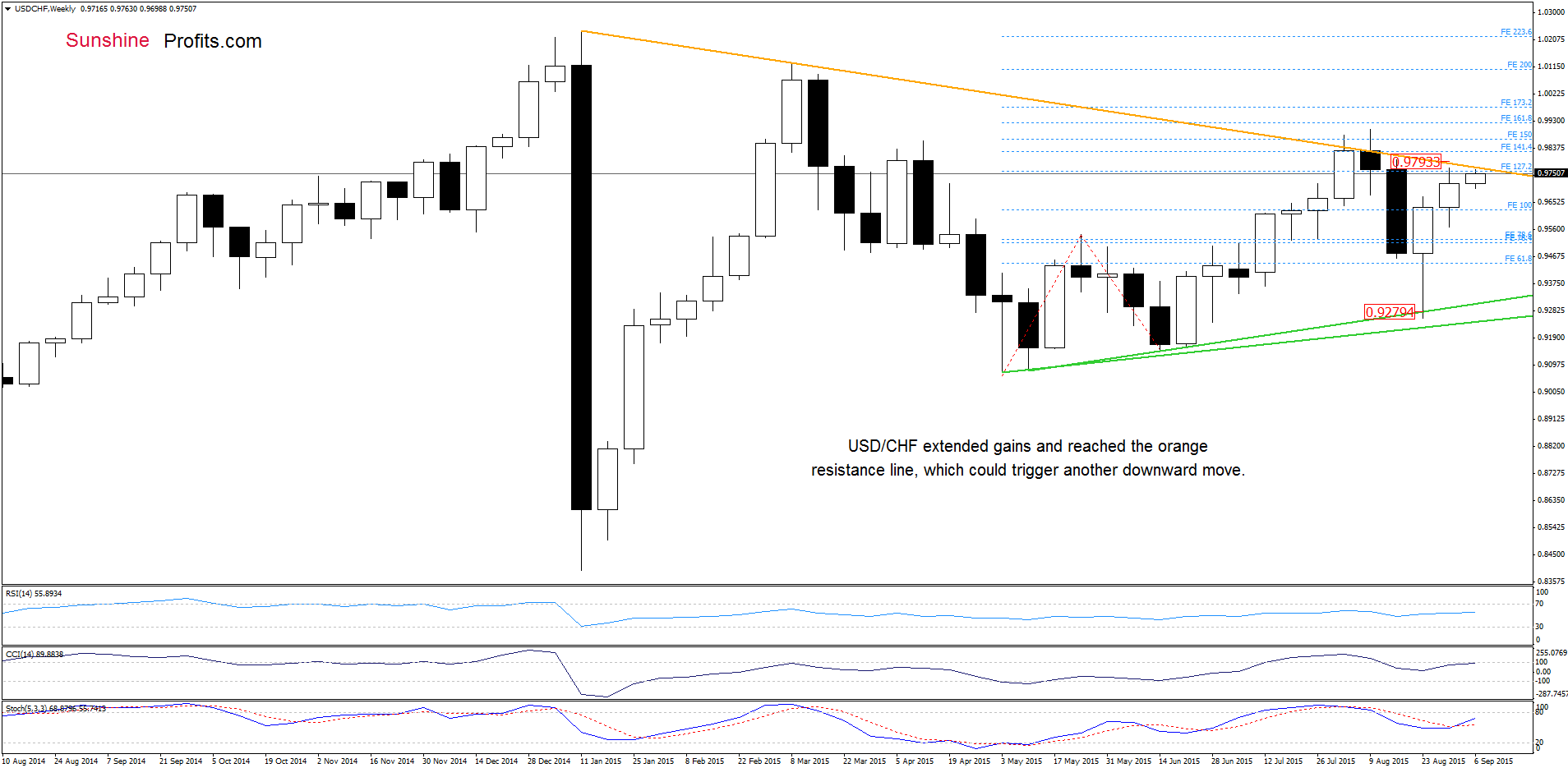Click the Profits.com logo text
Viewport: 1568px width, 768px height.
tap(213, 41)
